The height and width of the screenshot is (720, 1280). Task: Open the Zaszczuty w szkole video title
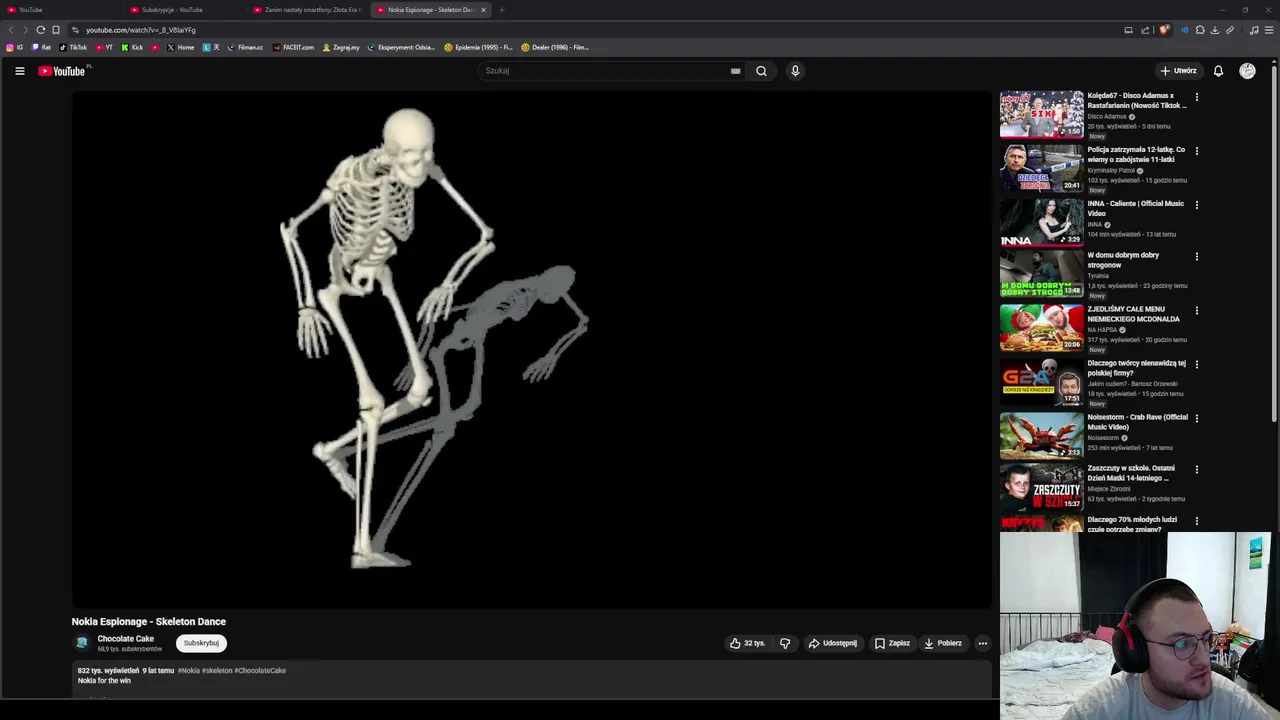click(1132, 473)
